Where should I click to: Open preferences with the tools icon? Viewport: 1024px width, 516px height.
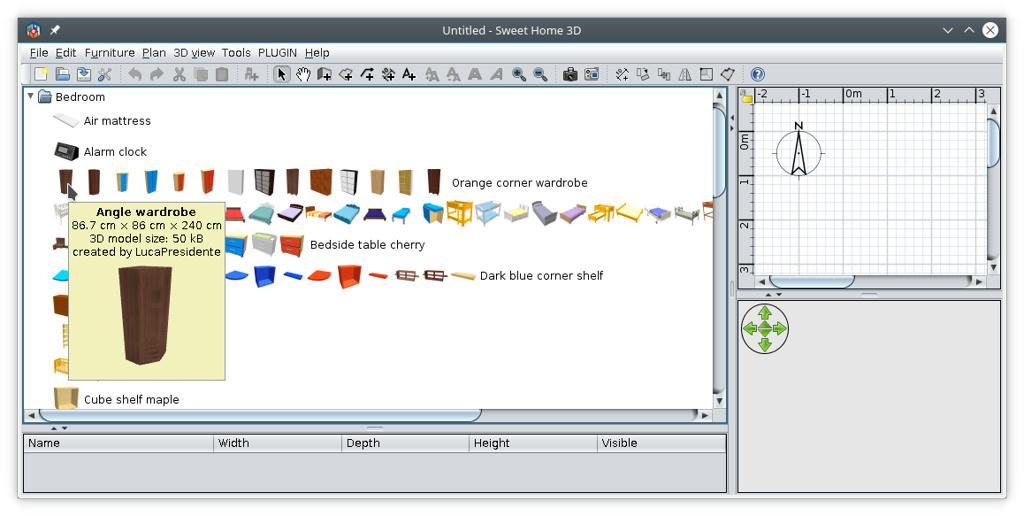[x=104, y=74]
